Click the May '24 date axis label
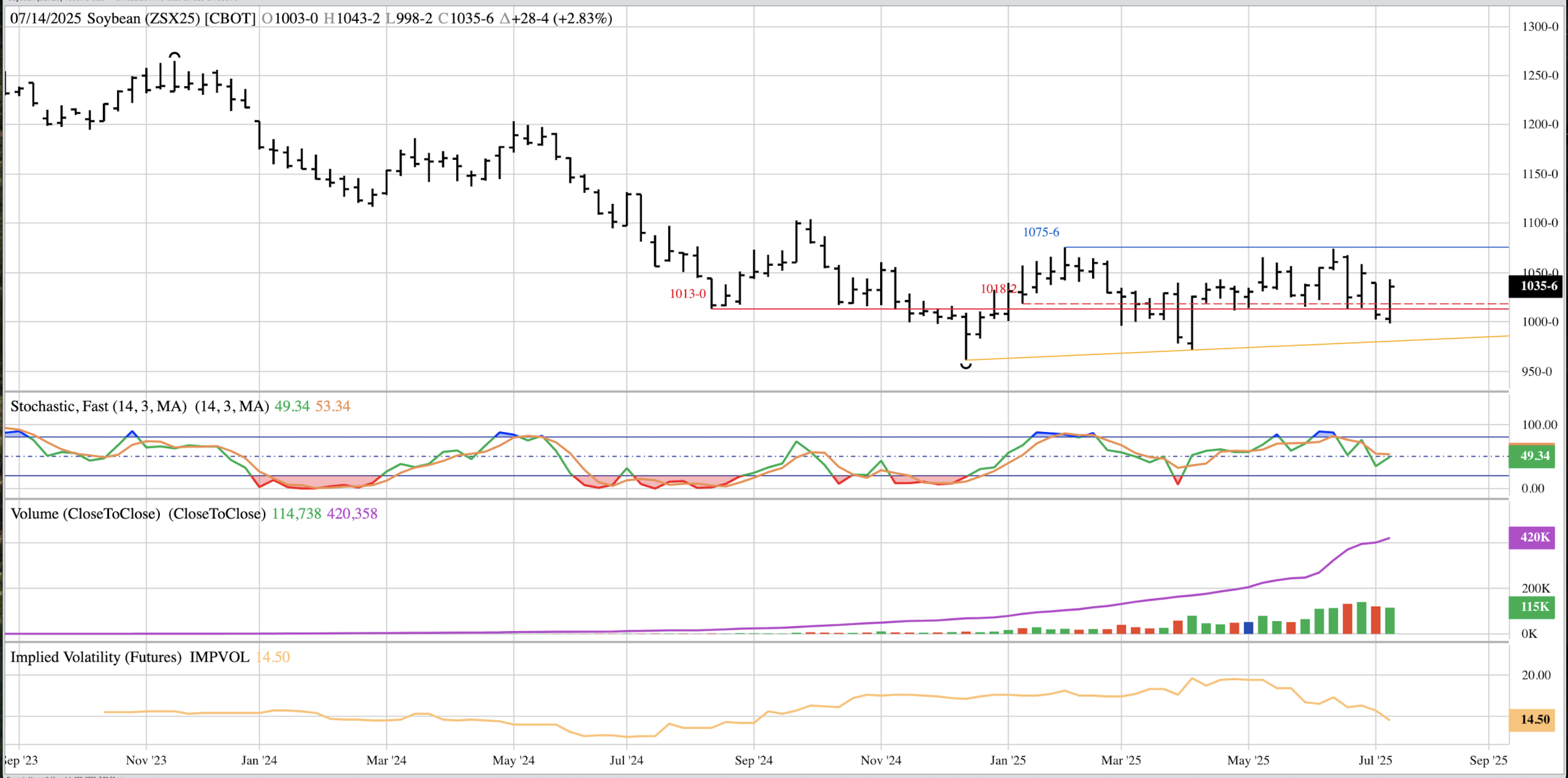Viewport: 1568px width, 778px height. pyautogui.click(x=513, y=760)
